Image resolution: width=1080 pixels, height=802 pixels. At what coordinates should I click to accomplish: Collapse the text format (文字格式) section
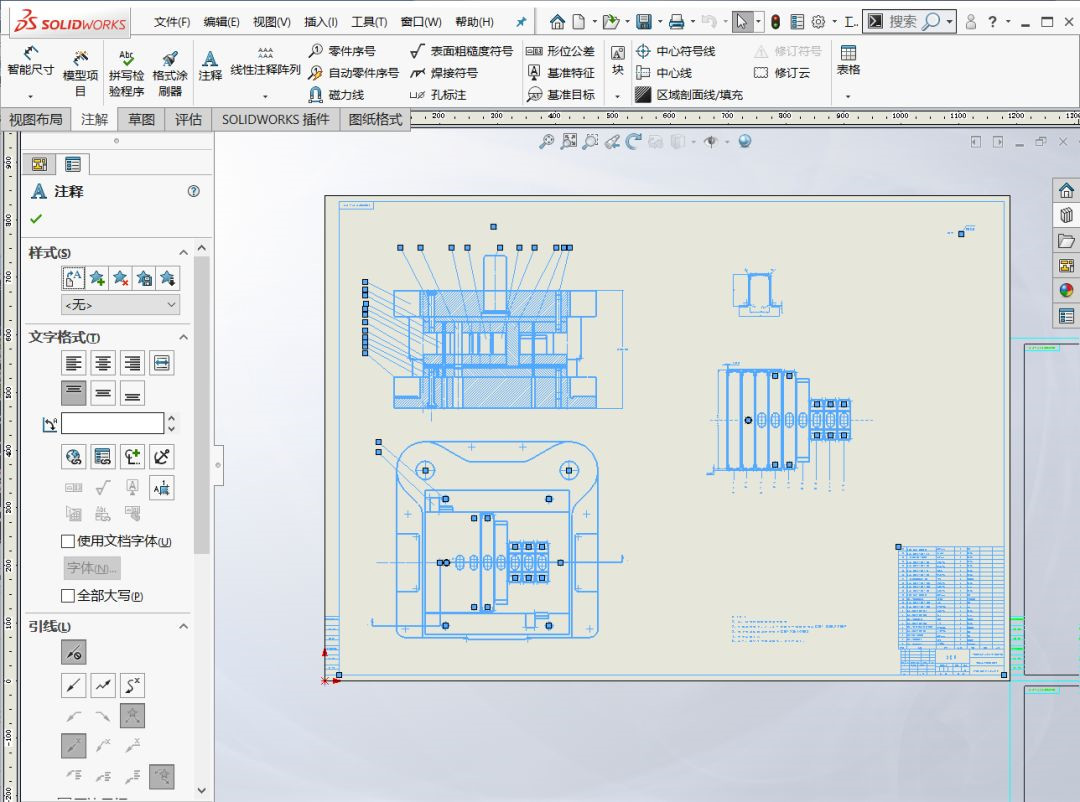(183, 337)
